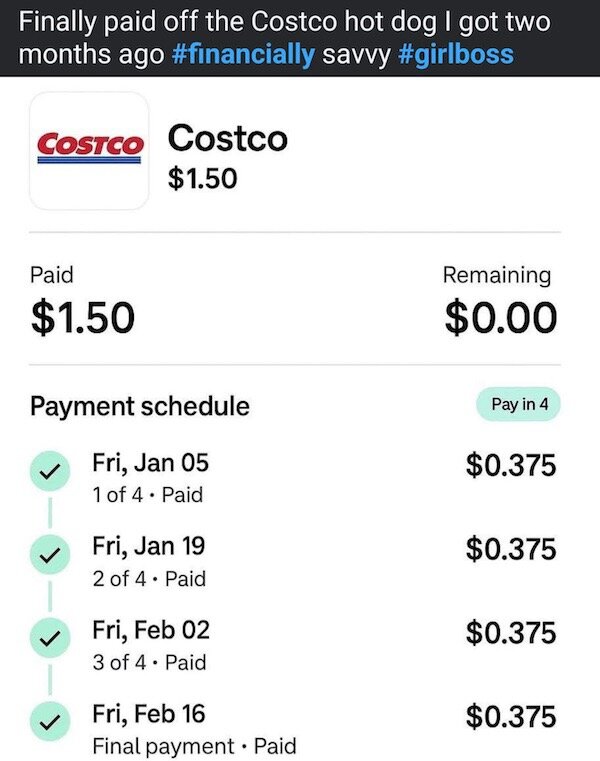Click the Feb 16 final payment checkmark

48,722
